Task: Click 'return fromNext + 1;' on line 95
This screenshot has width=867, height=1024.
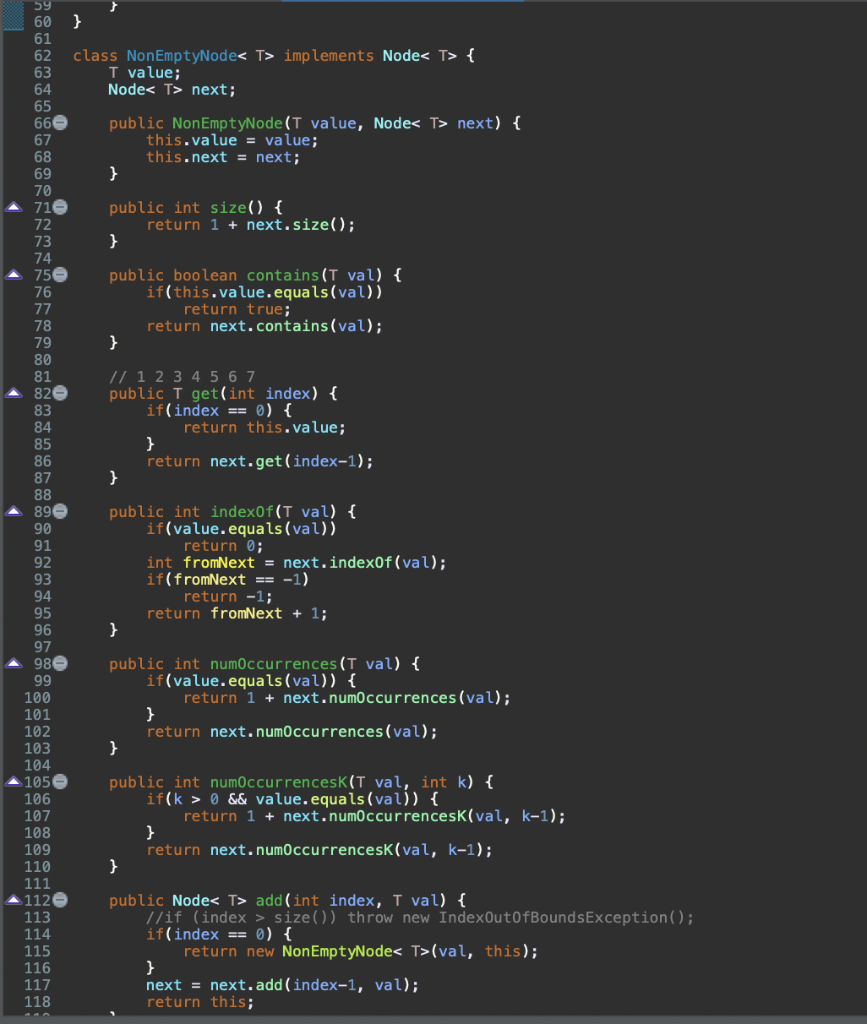Action: click(x=237, y=613)
